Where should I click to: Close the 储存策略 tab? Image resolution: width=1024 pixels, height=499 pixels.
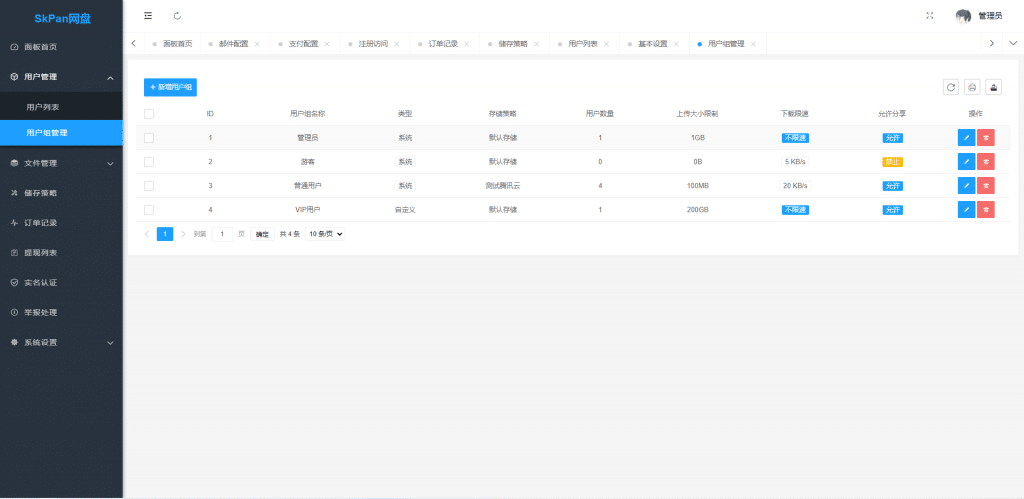[536, 44]
